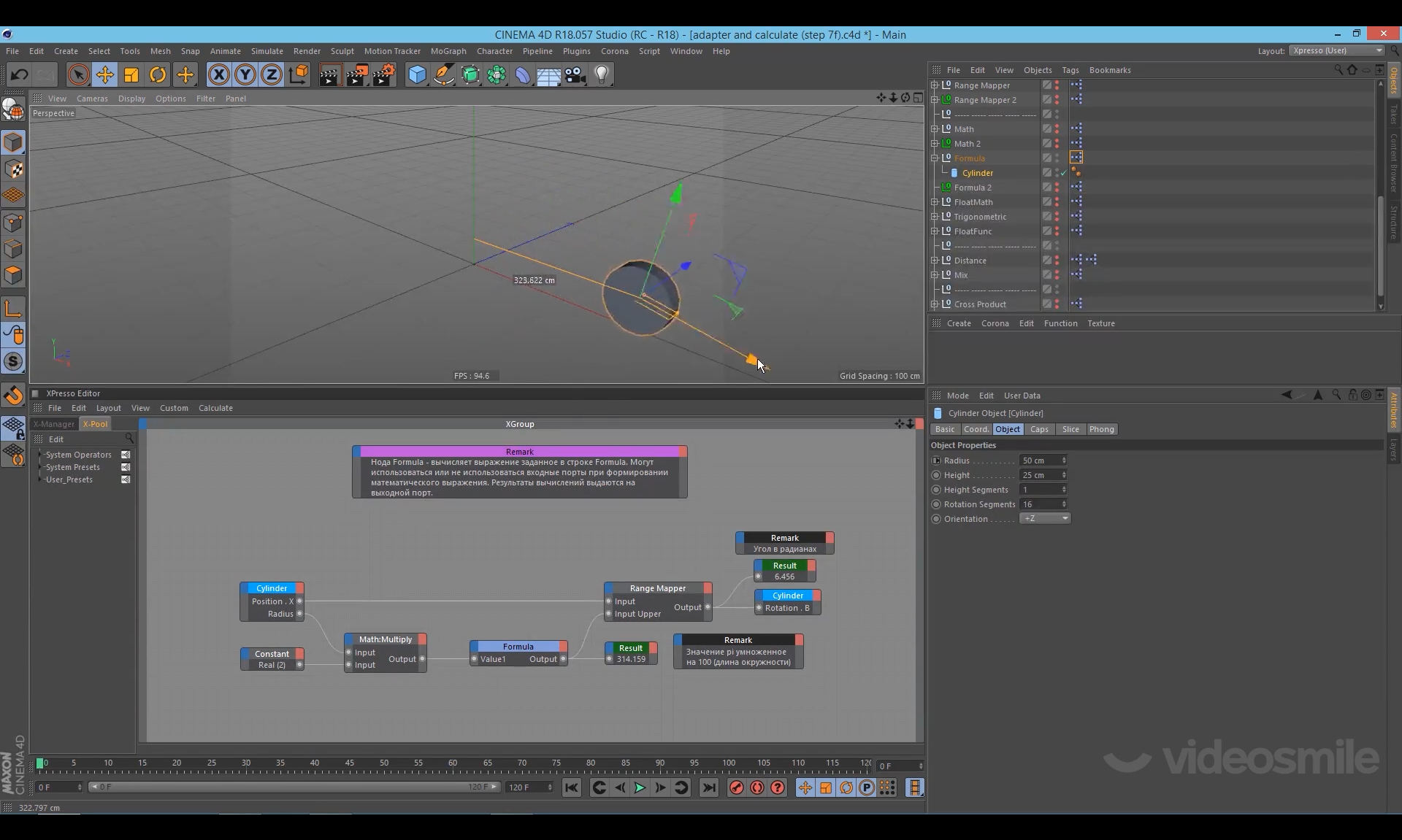
Task: Click the Light object icon
Action: 602,74
